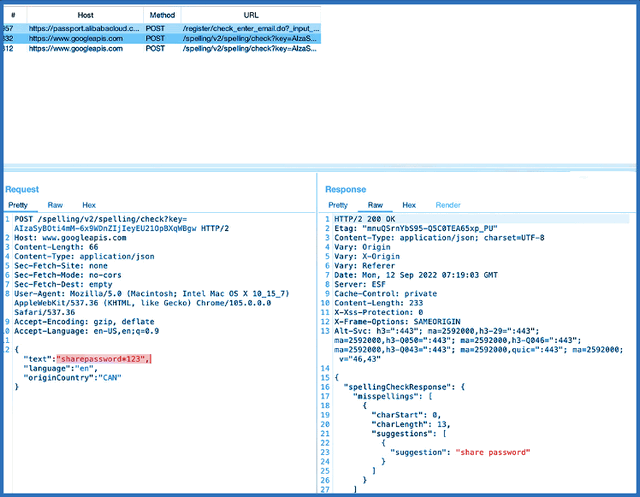The image size is (640, 497).
Task: Sort history by the Method column header
Action: [162, 15]
